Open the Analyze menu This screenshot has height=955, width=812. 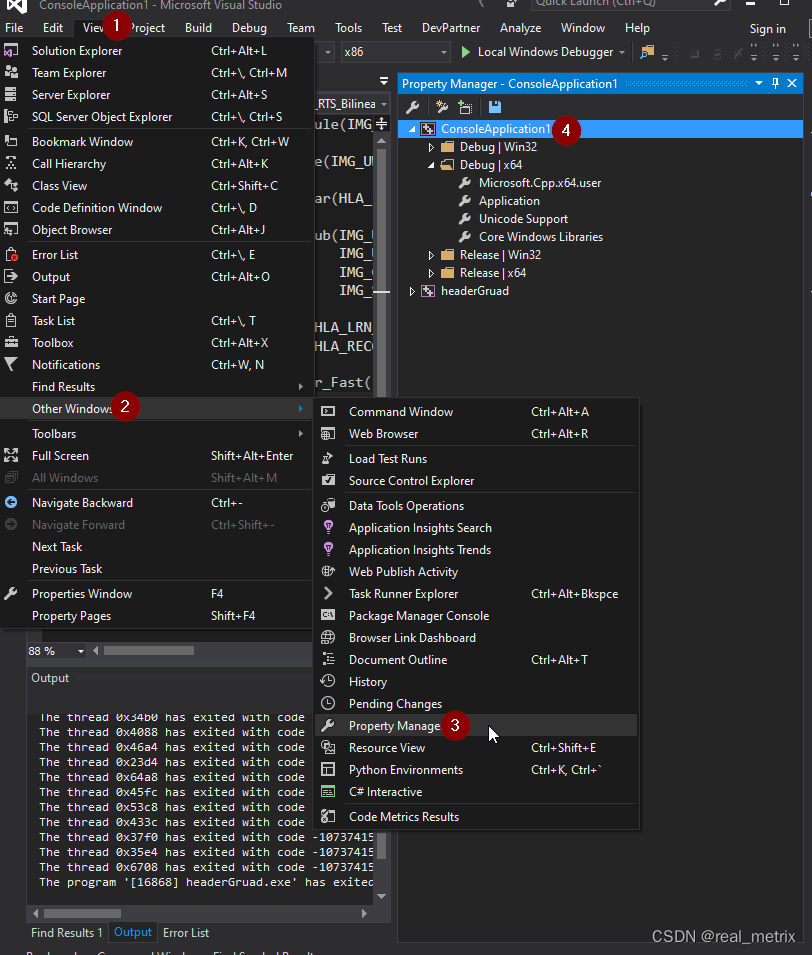click(x=520, y=28)
